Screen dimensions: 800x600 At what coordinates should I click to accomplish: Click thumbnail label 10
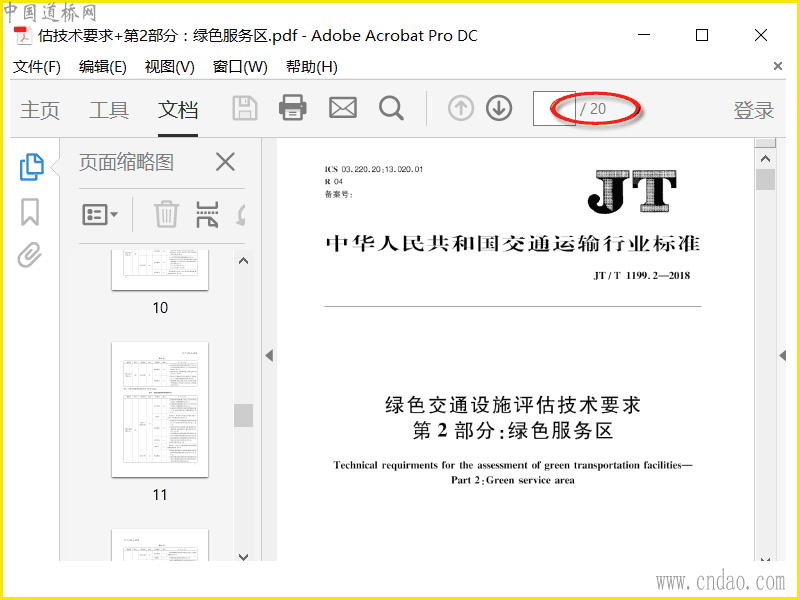tap(160, 308)
